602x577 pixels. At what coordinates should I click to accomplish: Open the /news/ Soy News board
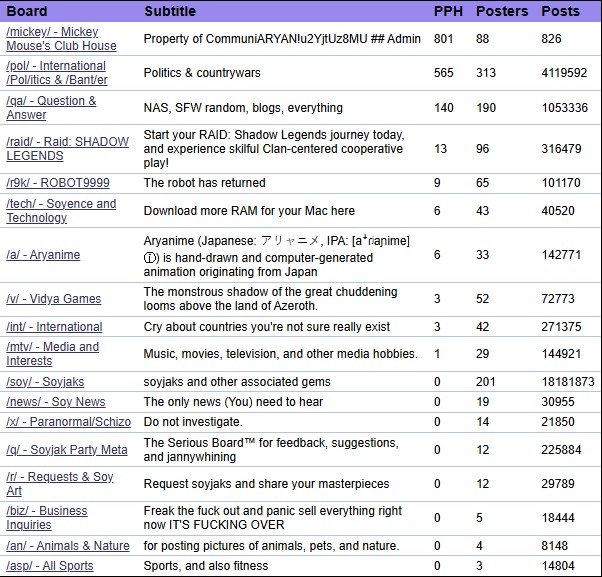point(56,402)
